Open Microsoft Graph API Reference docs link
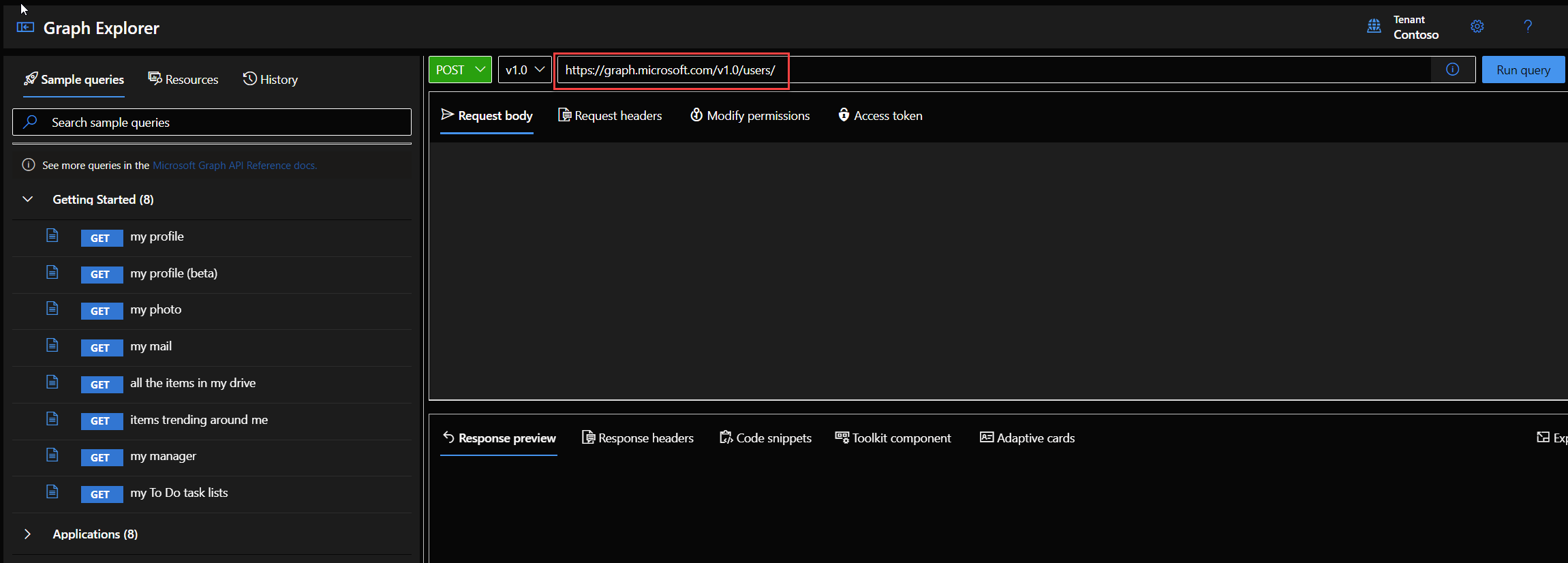The height and width of the screenshot is (563, 1568). 234,165
